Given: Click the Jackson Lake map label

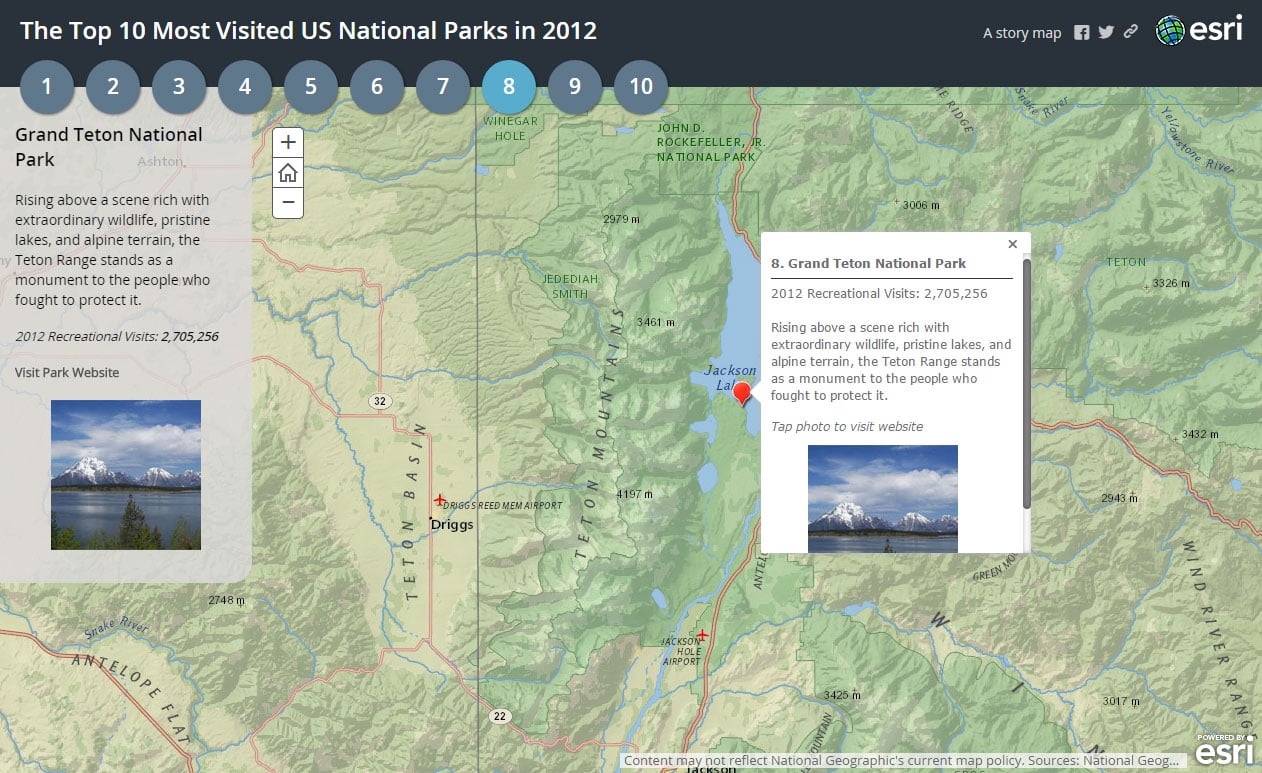Looking at the screenshot, I should tap(729, 377).
